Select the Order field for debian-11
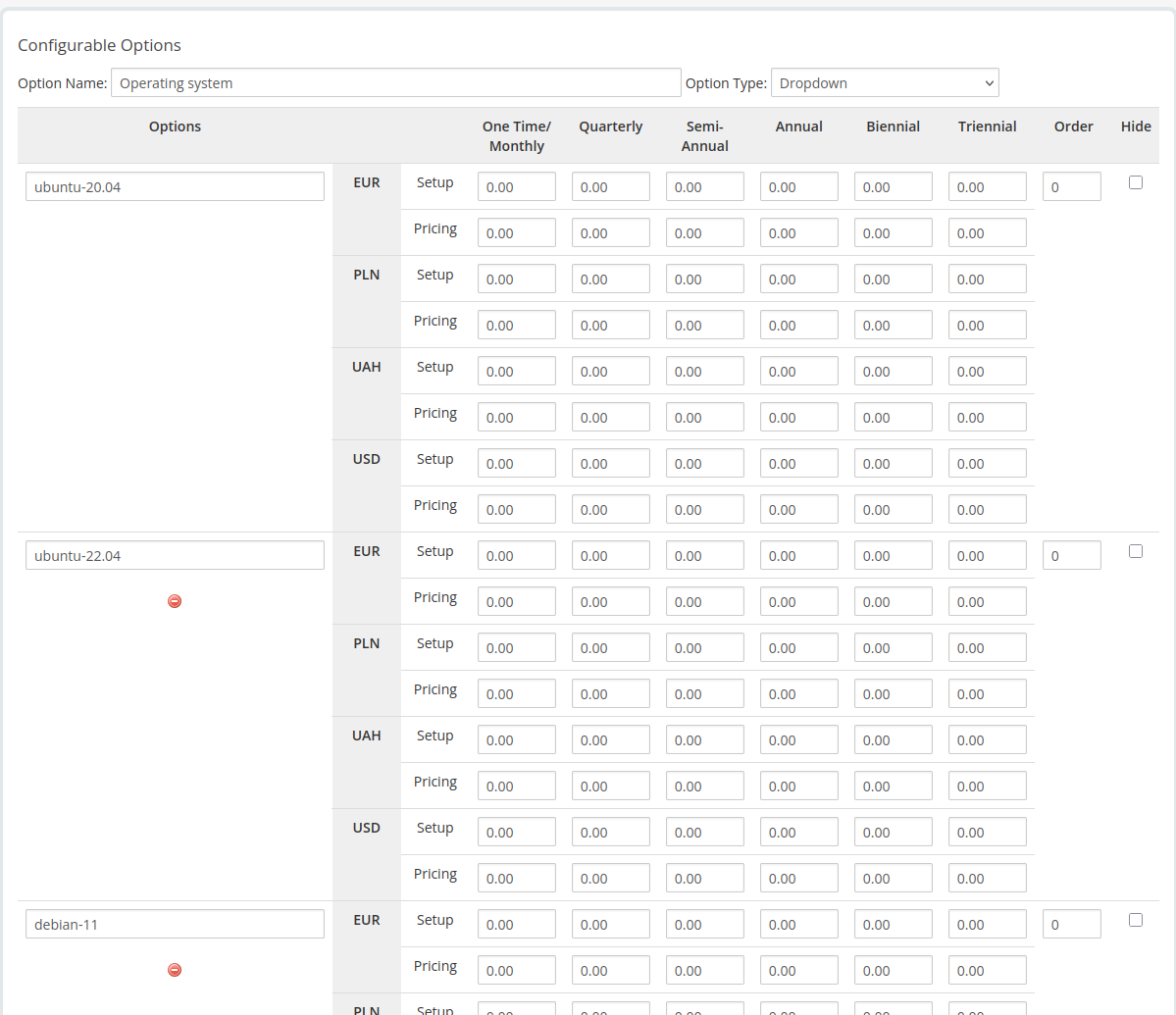Screen dimensions: 1176x1015 point(1071,925)
